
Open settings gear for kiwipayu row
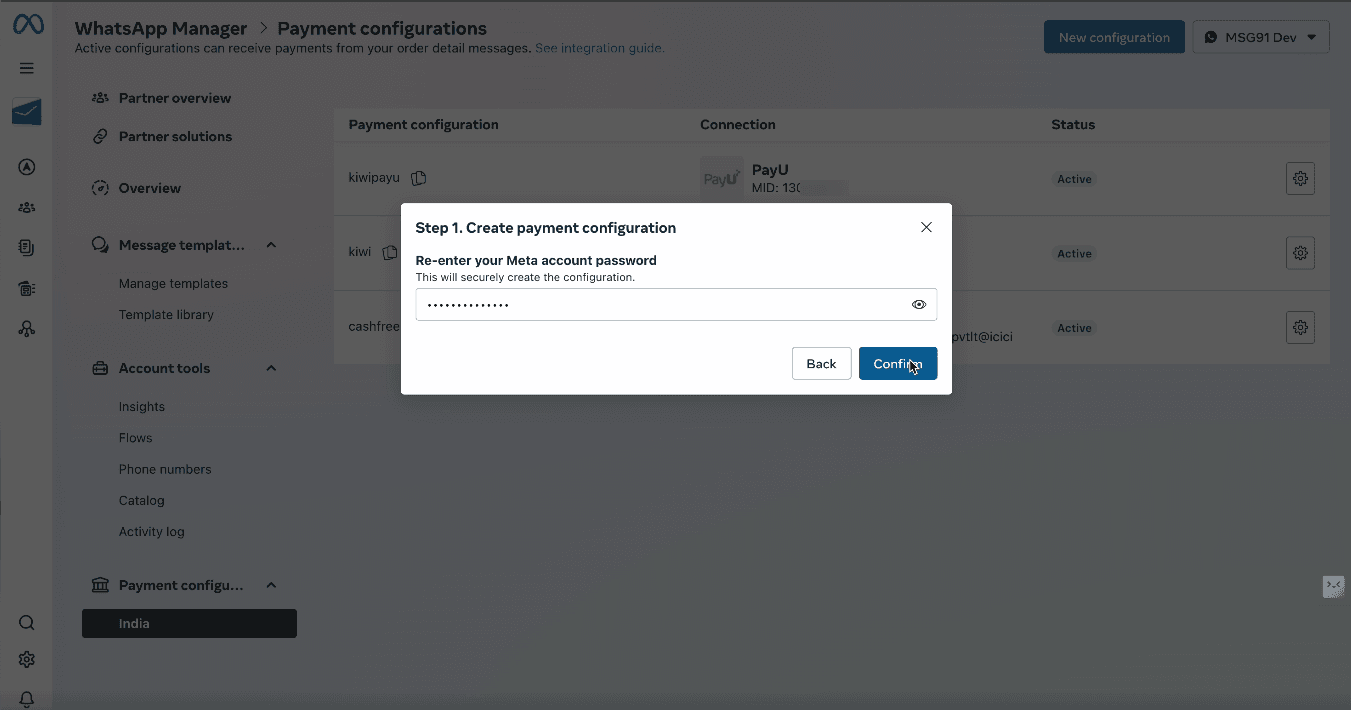[x=1300, y=178]
